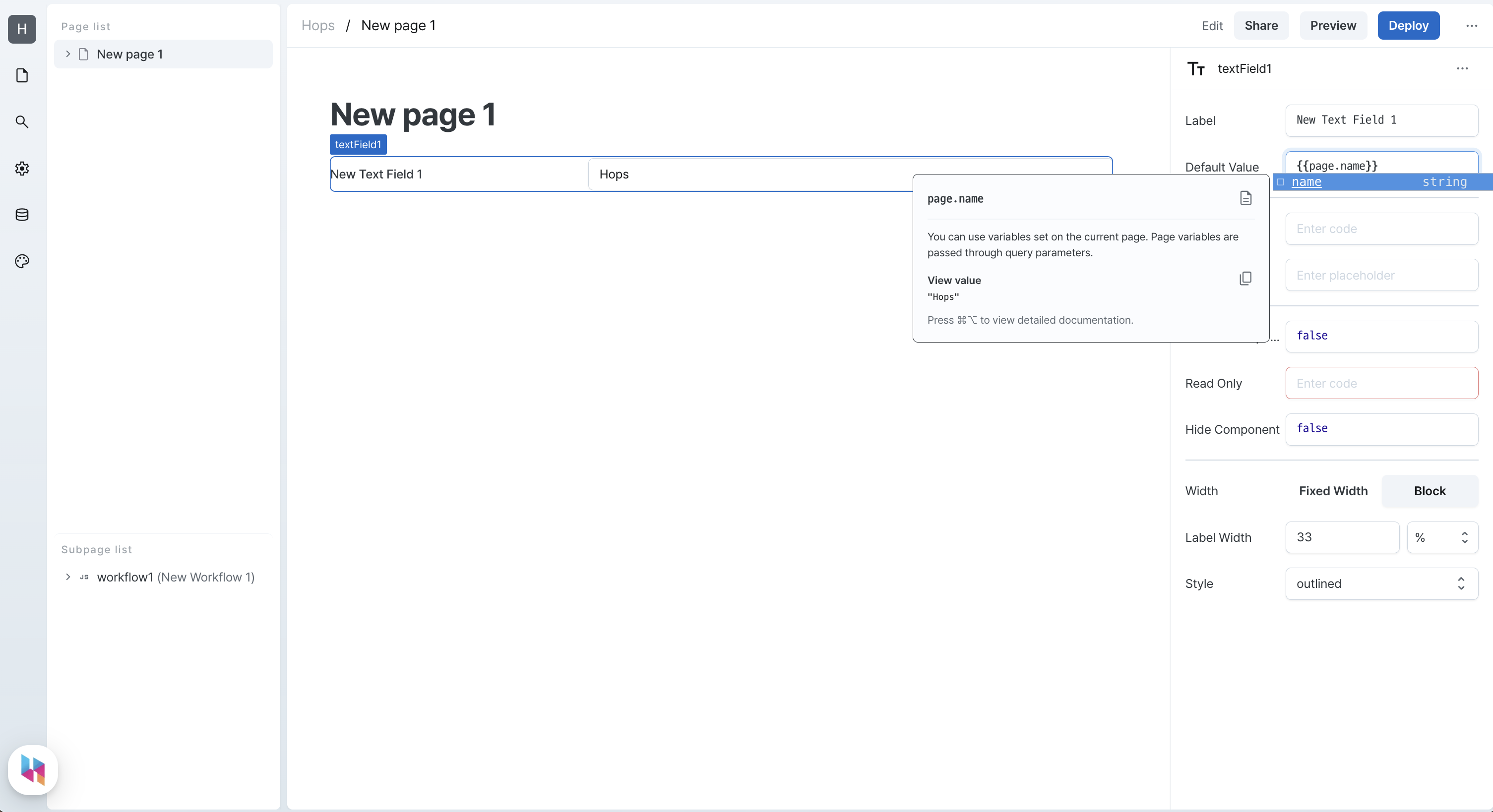Screen dimensions: 1493x812
Task: Select the Preview tab in toolbar
Action: pyautogui.click(x=1333, y=25)
